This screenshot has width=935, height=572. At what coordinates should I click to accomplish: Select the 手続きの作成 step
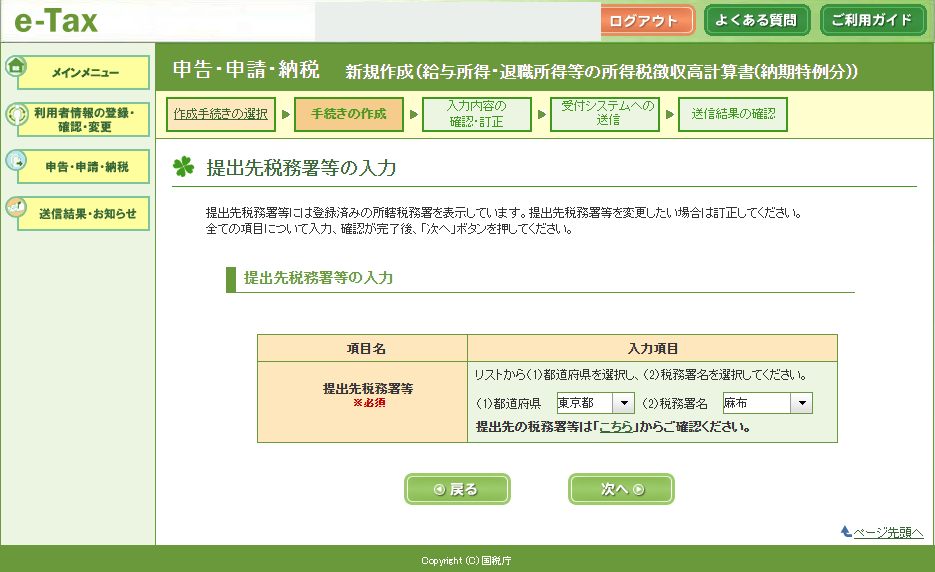349,114
